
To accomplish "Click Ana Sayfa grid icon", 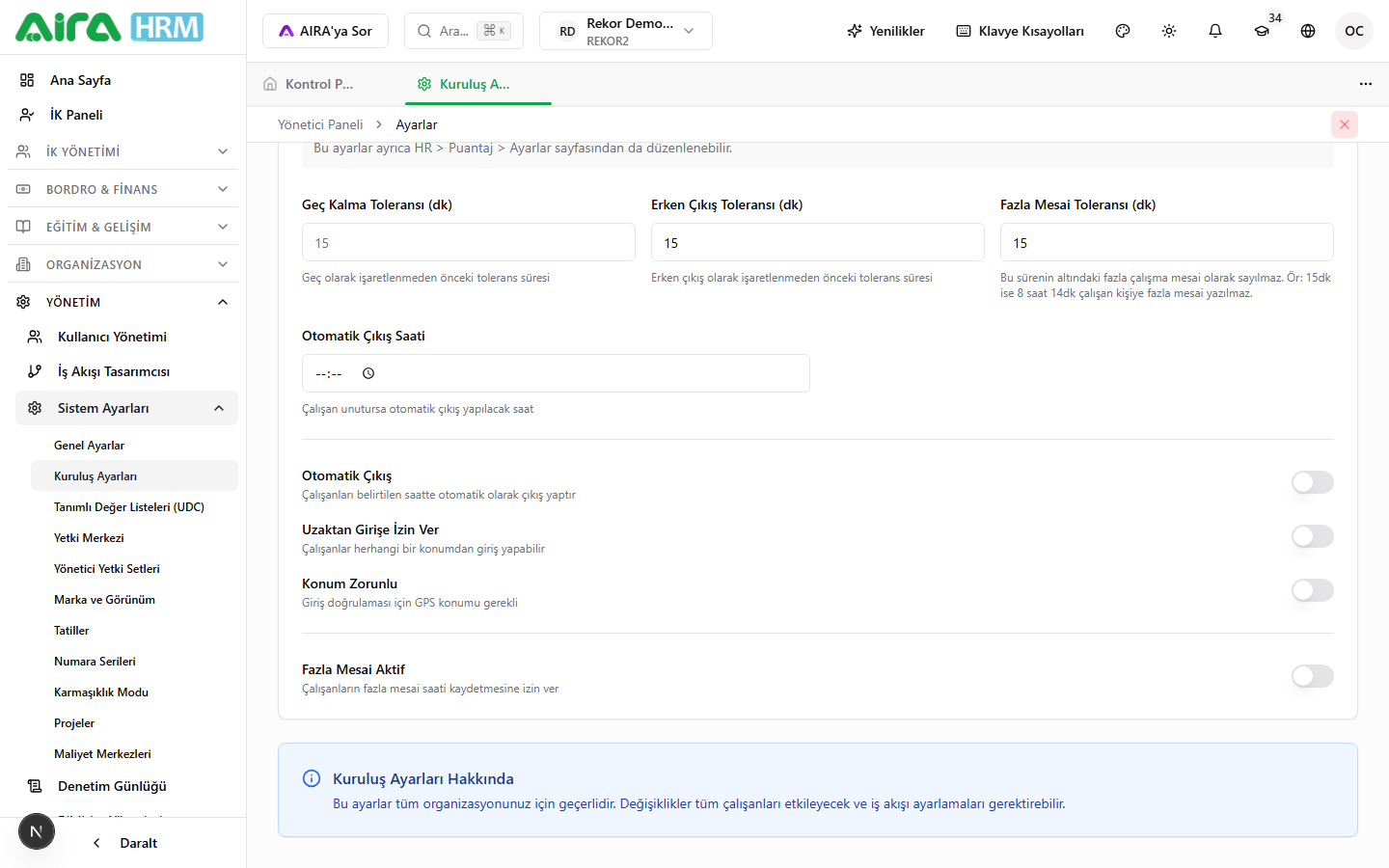I will coord(27,80).
